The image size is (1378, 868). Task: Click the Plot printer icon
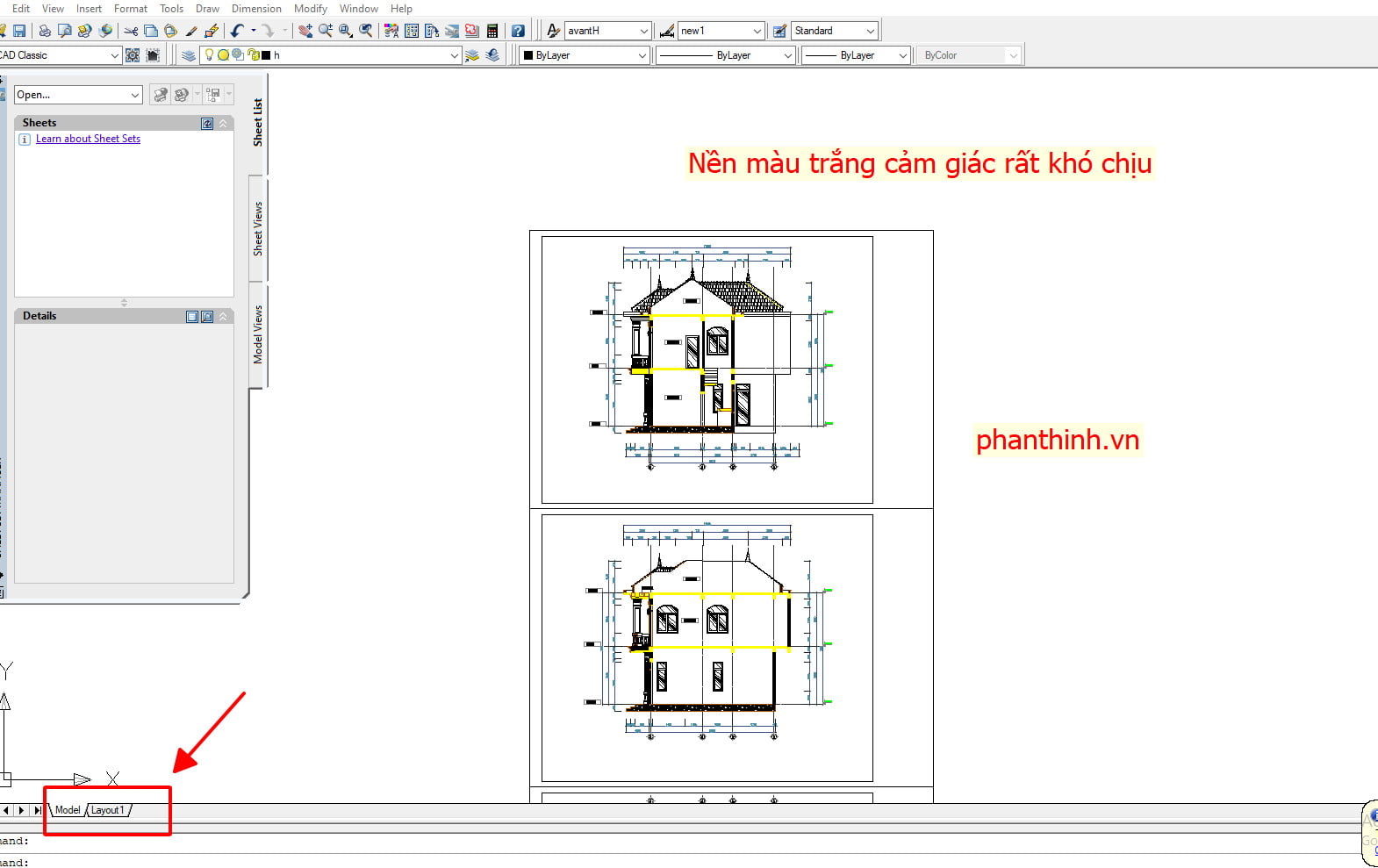pyautogui.click(x=45, y=31)
